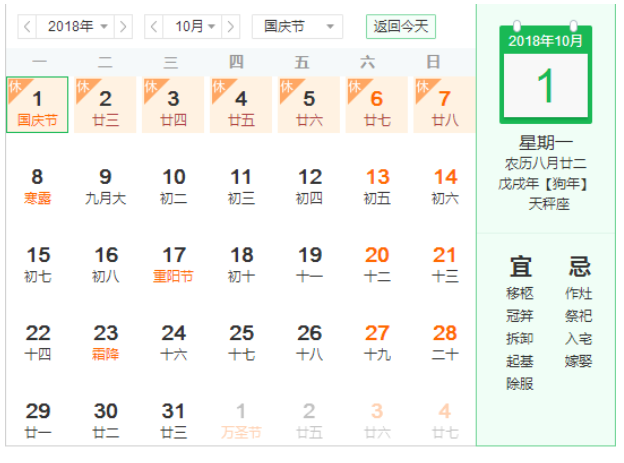Select Sunday October 14
Viewport: 624px width, 463px height.
pyautogui.click(x=445, y=186)
